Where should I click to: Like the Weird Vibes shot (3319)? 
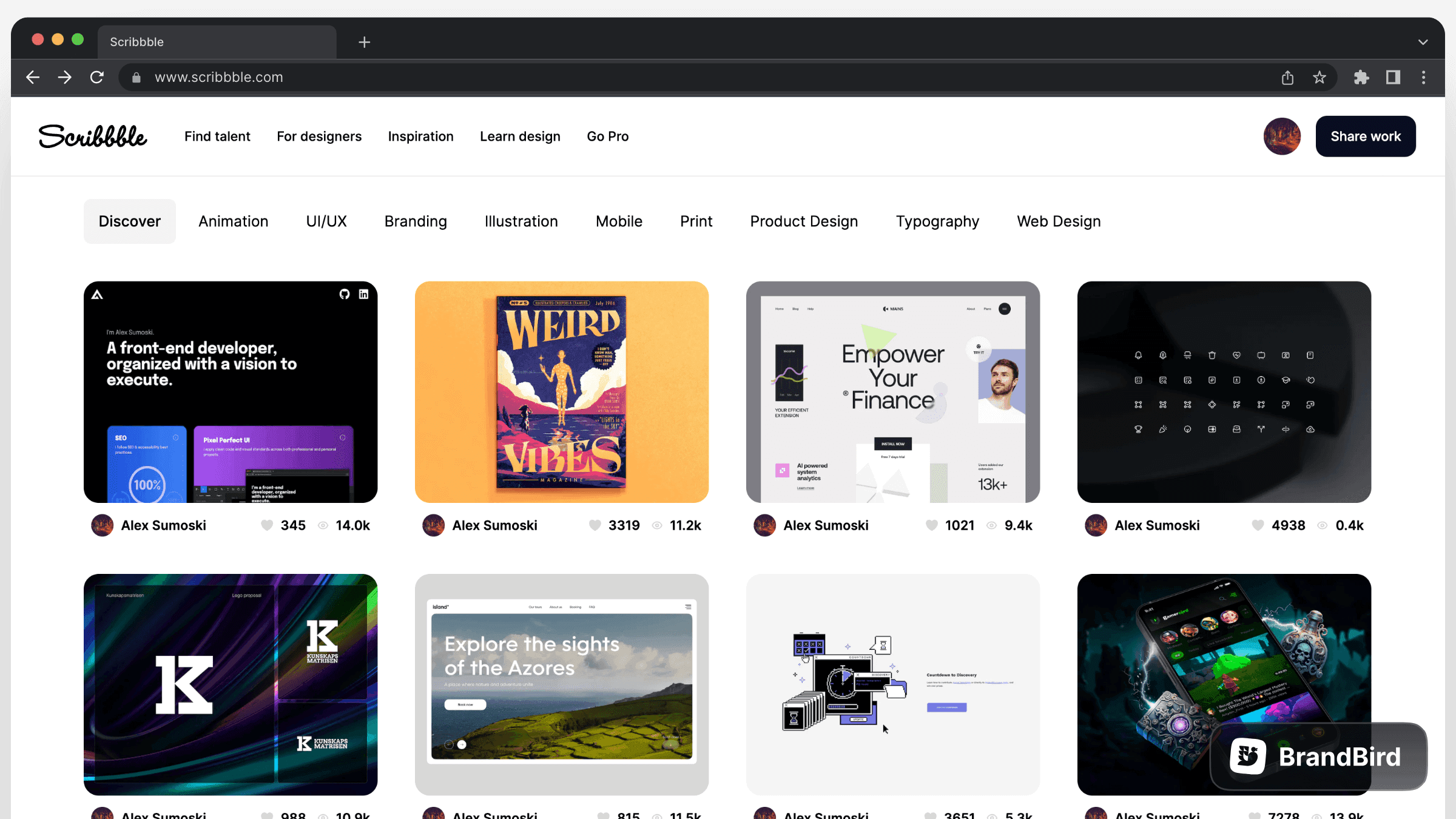595,525
